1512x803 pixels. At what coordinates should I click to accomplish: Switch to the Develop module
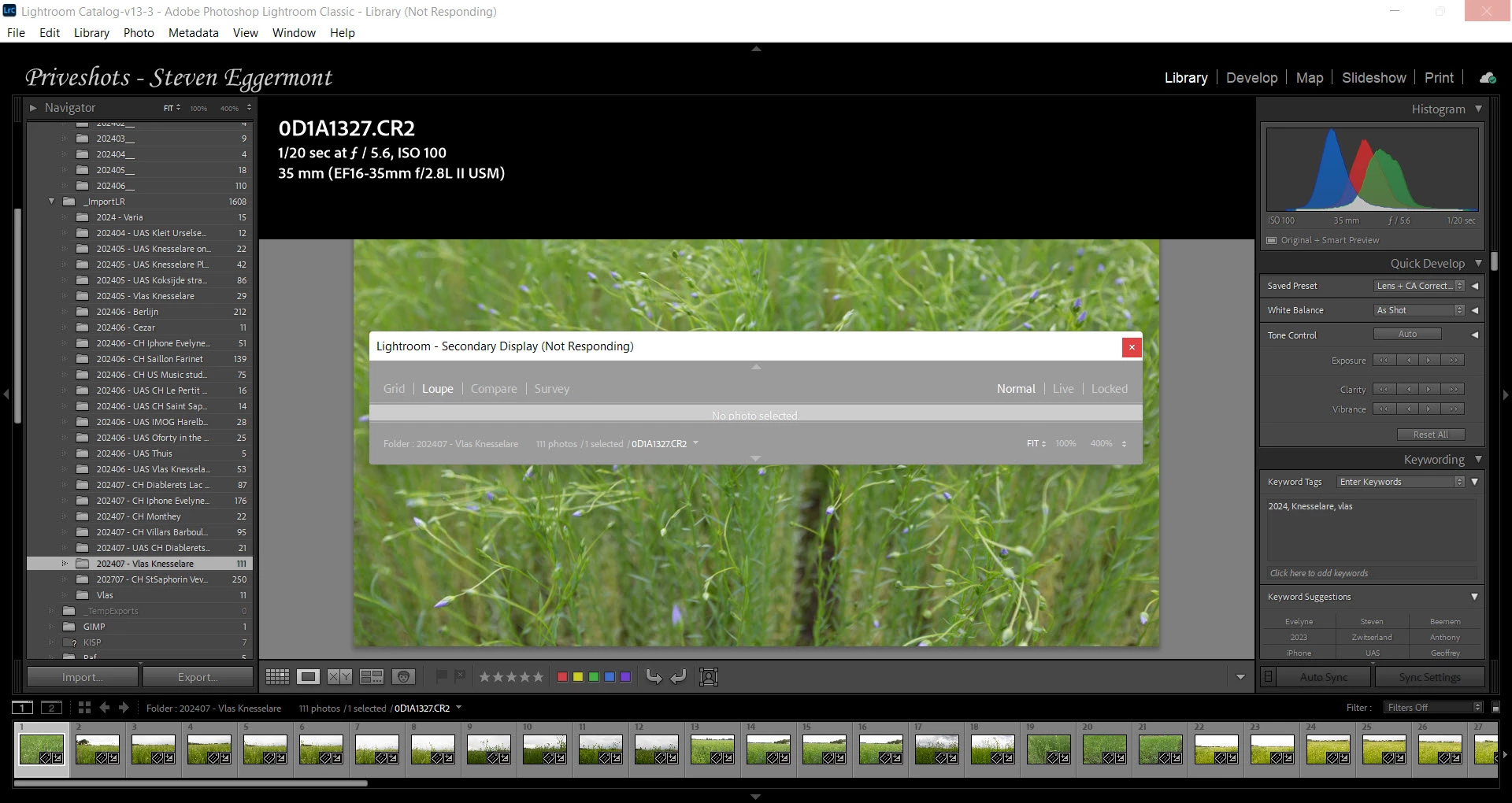click(1251, 78)
